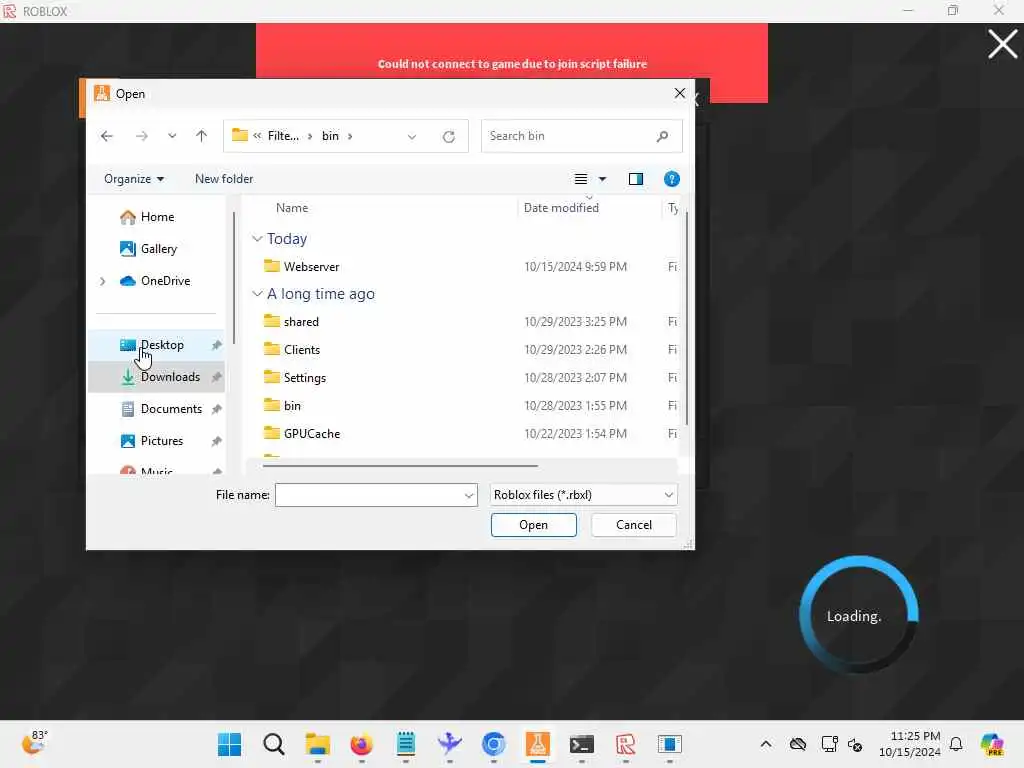Image resolution: width=1024 pixels, height=768 pixels.
Task: Refresh the bin folder listing
Action: 449,136
